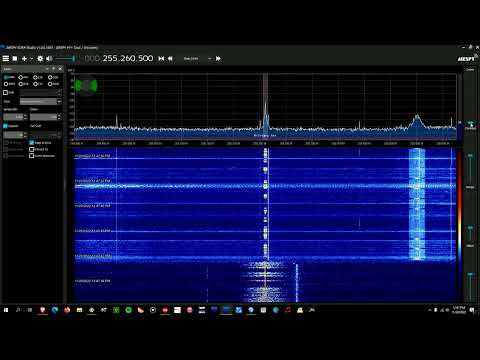Open the notification center icon
The image size is (480, 360).
pos(472,310)
